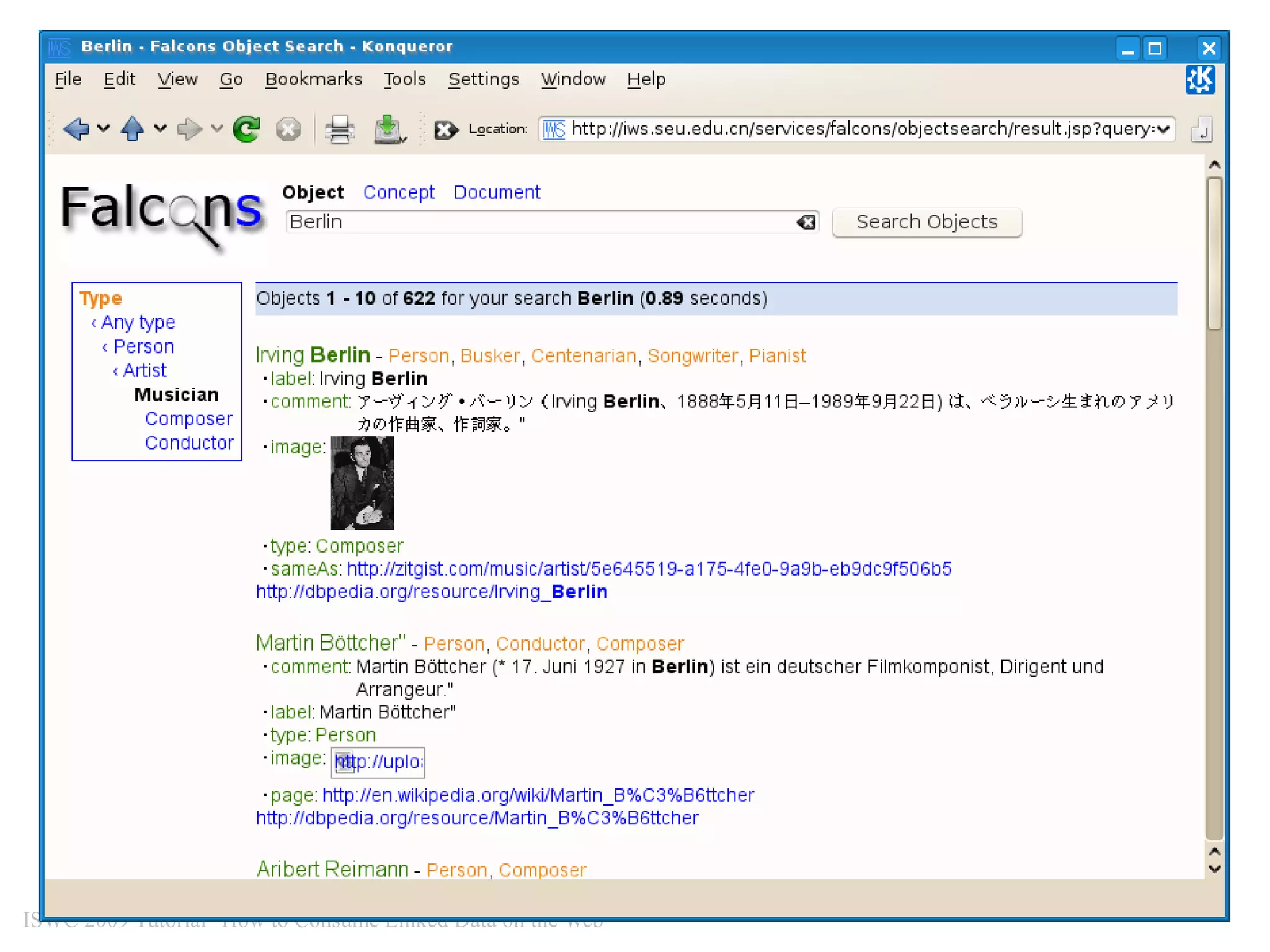This screenshot has height=952, width=1270.
Task: Switch to the Concept search tab
Action: pos(399,192)
